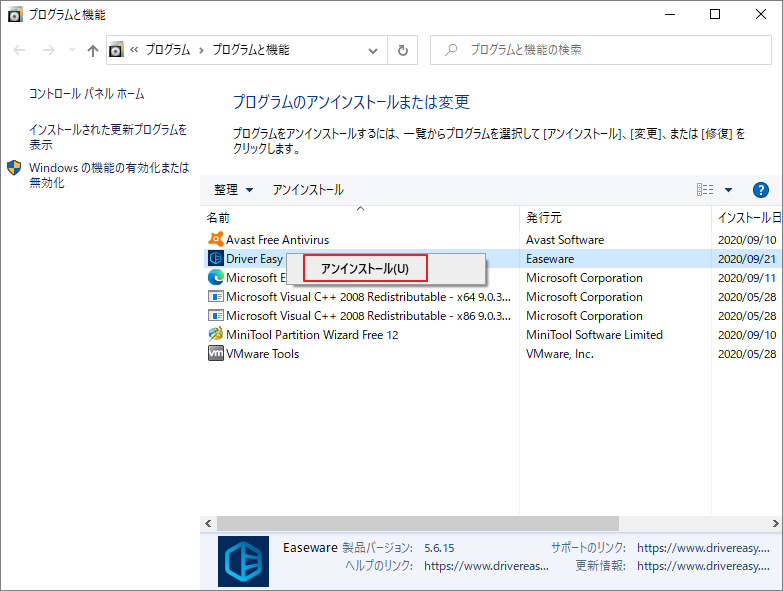
Task: Open the view options dropdown arrow
Action: pos(729,190)
